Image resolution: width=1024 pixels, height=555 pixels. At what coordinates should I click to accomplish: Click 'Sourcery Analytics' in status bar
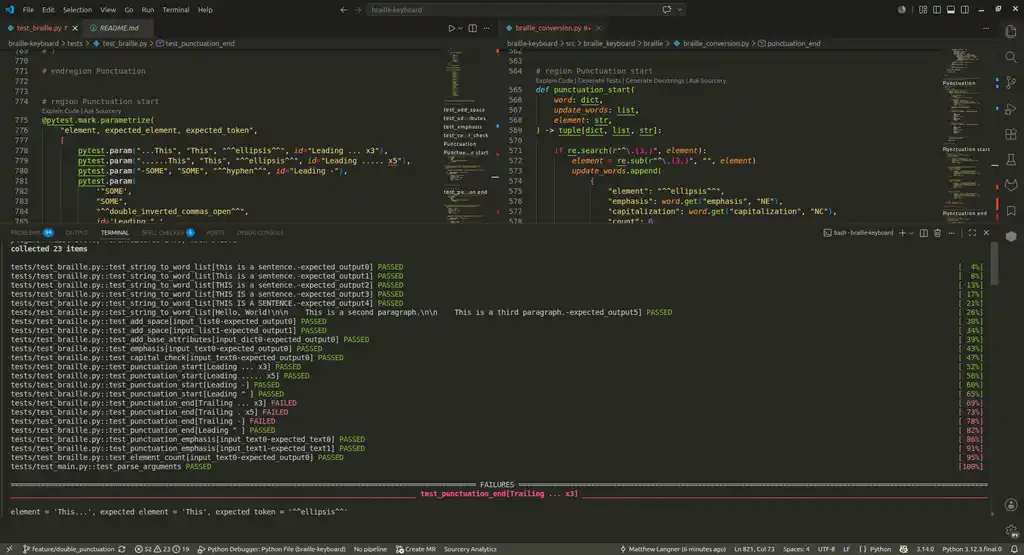(470, 549)
